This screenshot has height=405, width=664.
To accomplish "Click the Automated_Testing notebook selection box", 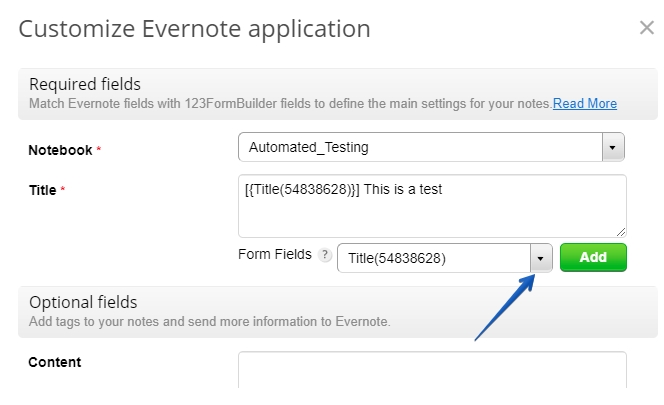I will pyautogui.click(x=420, y=148).
